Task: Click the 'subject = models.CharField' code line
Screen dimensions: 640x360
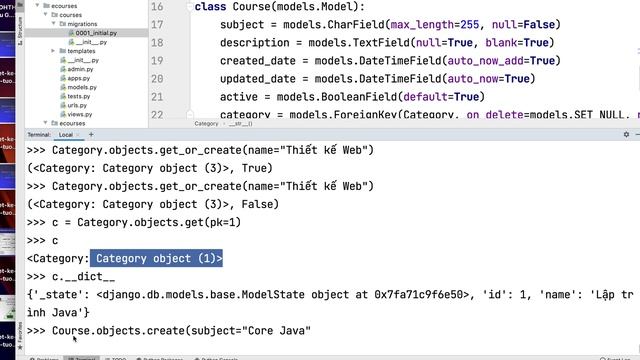Action: click(x=390, y=24)
